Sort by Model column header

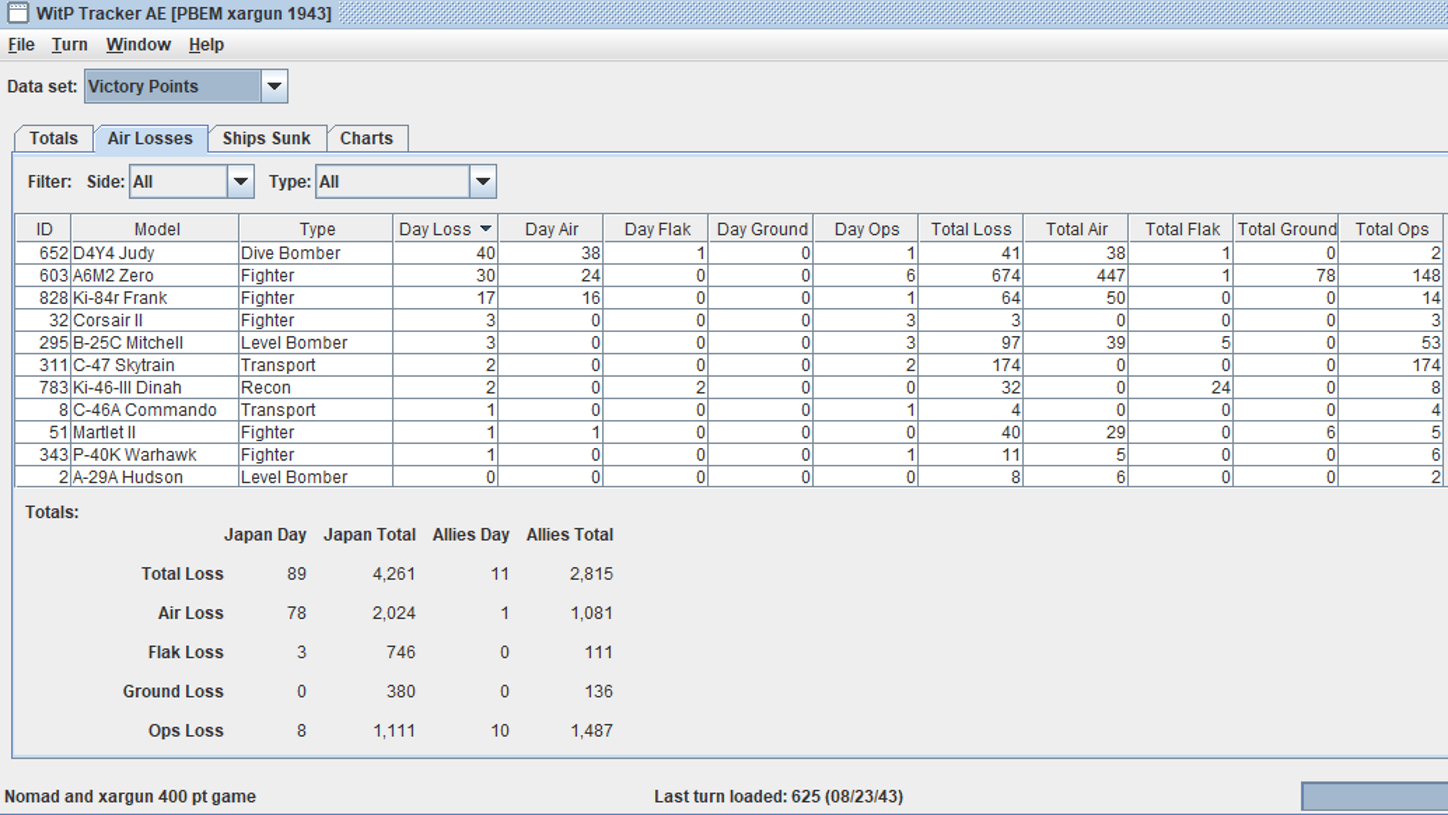coord(156,229)
